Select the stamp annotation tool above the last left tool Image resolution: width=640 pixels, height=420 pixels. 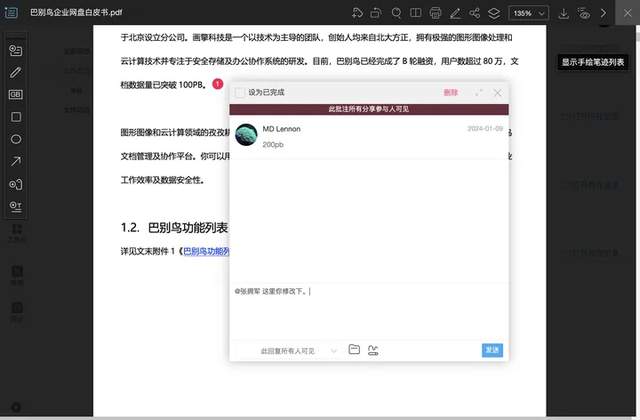pos(16,184)
